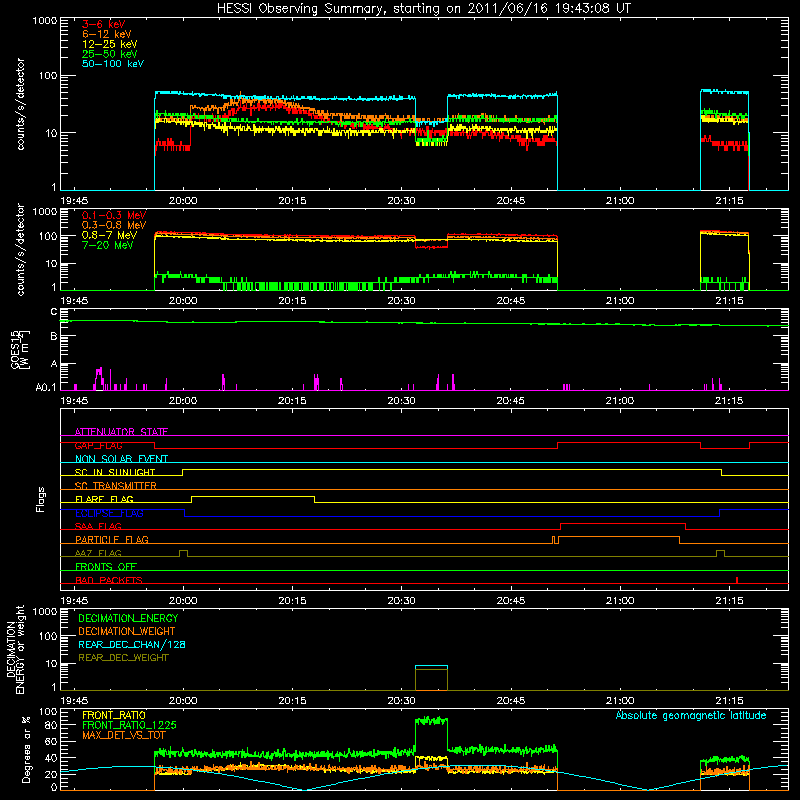The image size is (800, 800).
Task: Select the ATTENUATOR_STATE flag label
Action: point(121,432)
